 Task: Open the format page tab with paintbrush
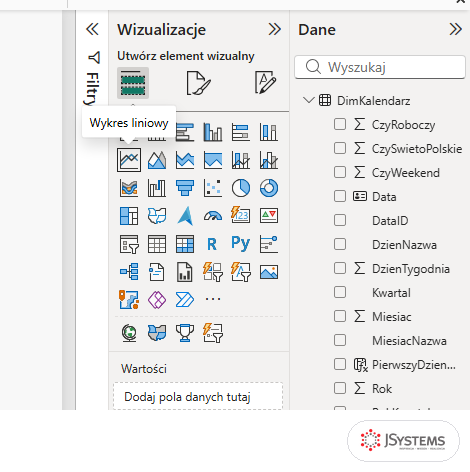[x=198, y=83]
